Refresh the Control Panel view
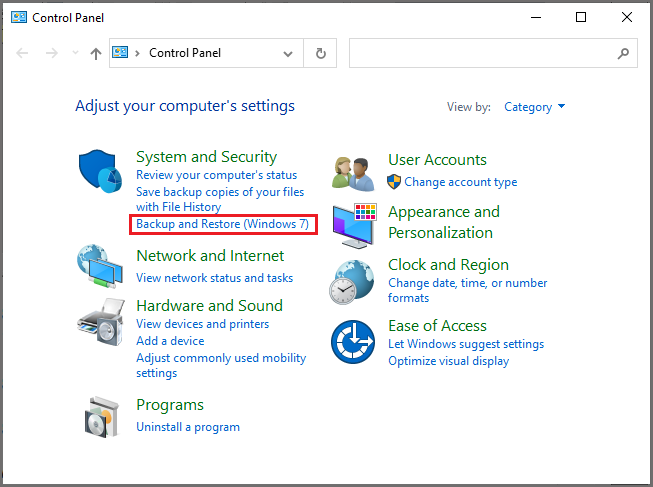Viewport: 653px width, 487px height. pyautogui.click(x=320, y=53)
